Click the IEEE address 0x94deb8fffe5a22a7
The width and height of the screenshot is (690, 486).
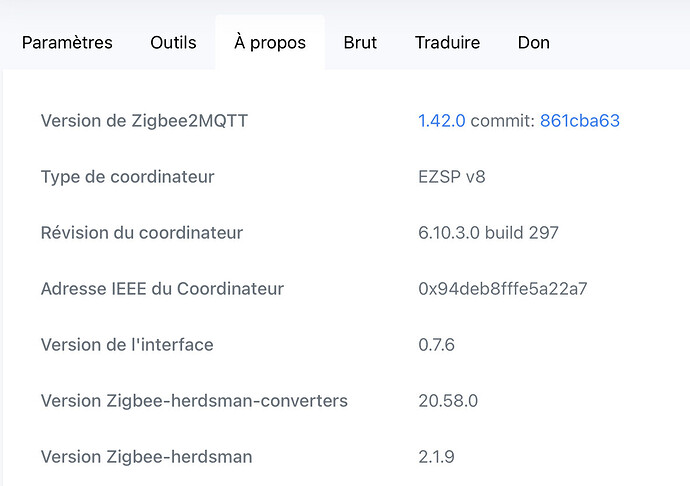coord(502,289)
